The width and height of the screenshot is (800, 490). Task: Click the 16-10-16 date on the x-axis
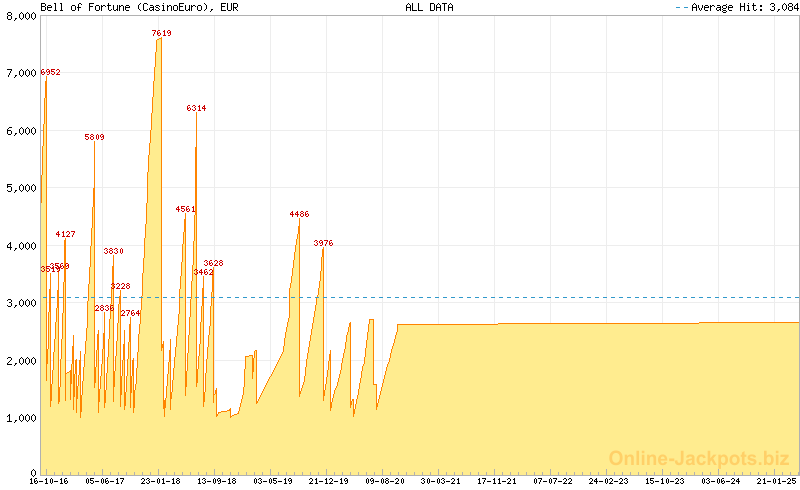[48, 481]
